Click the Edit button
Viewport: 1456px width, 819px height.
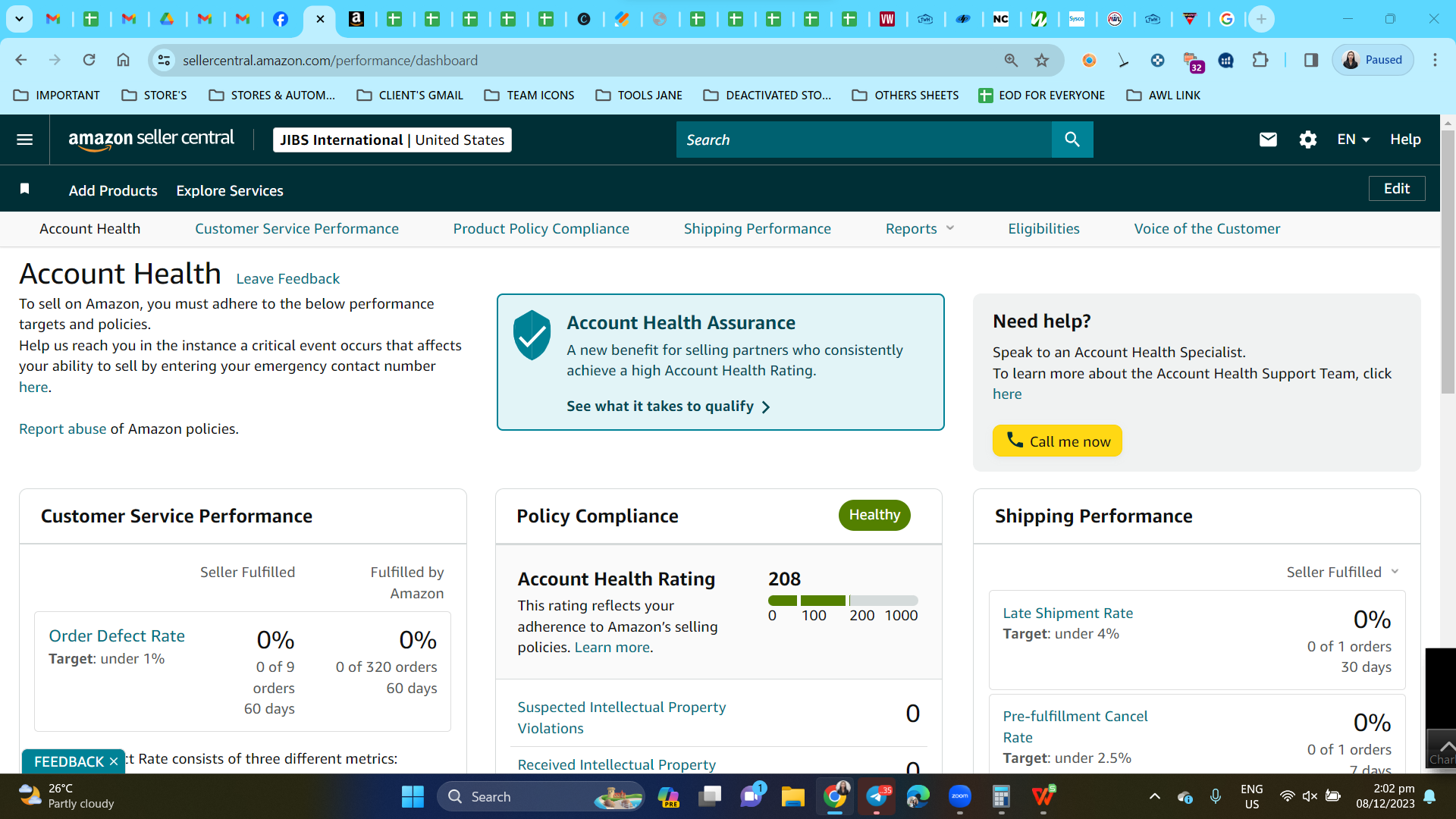click(x=1396, y=189)
